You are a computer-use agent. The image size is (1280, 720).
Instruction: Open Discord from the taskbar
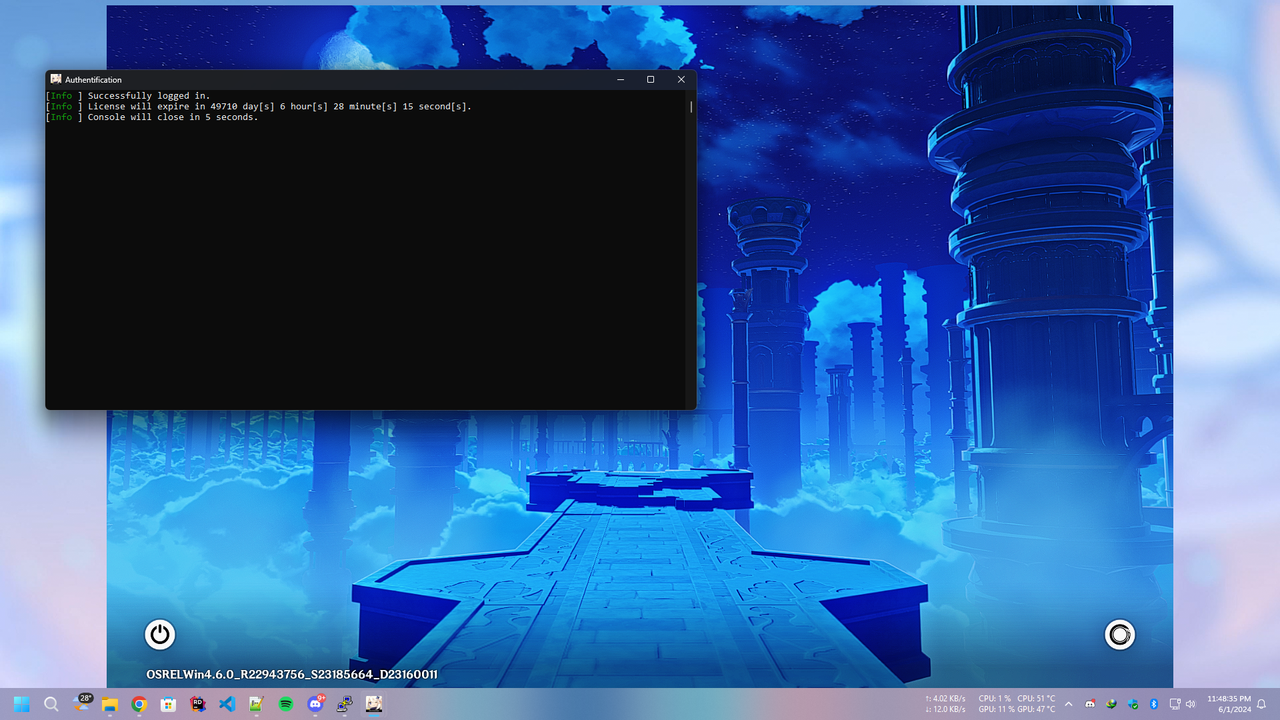point(316,704)
